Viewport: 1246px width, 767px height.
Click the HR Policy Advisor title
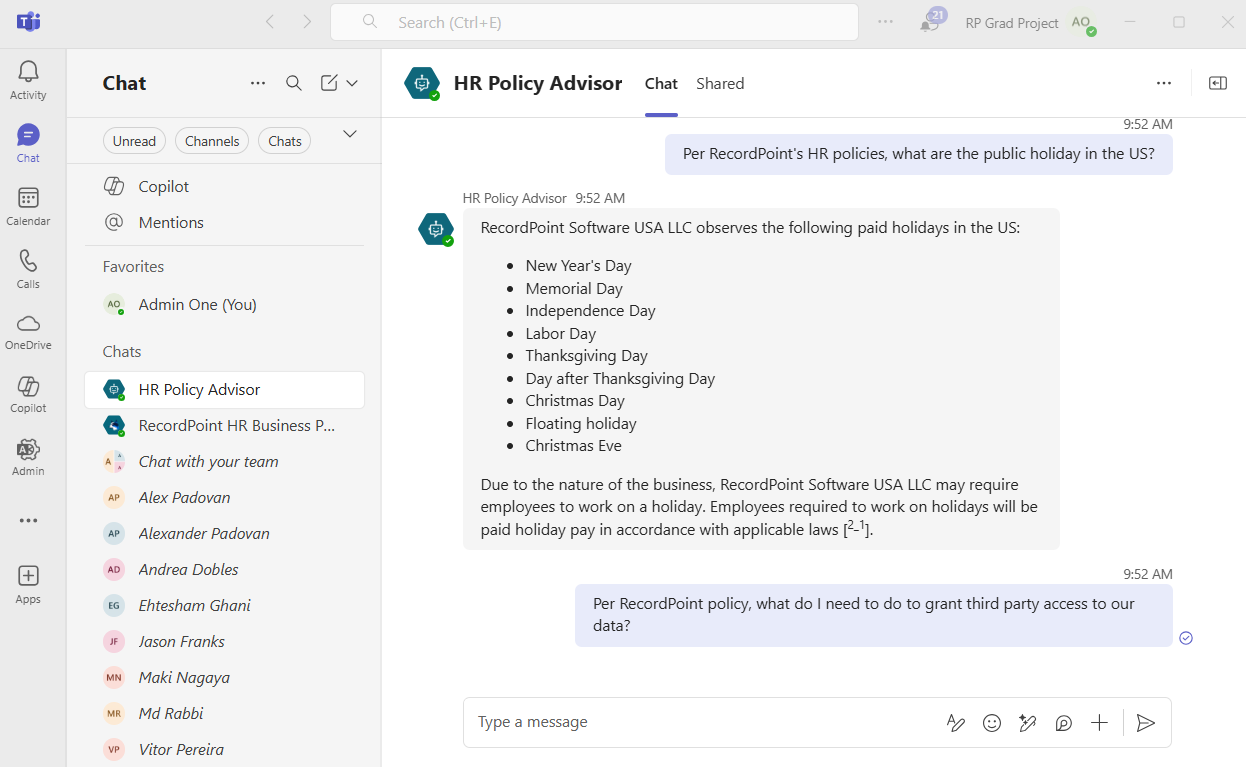[538, 84]
